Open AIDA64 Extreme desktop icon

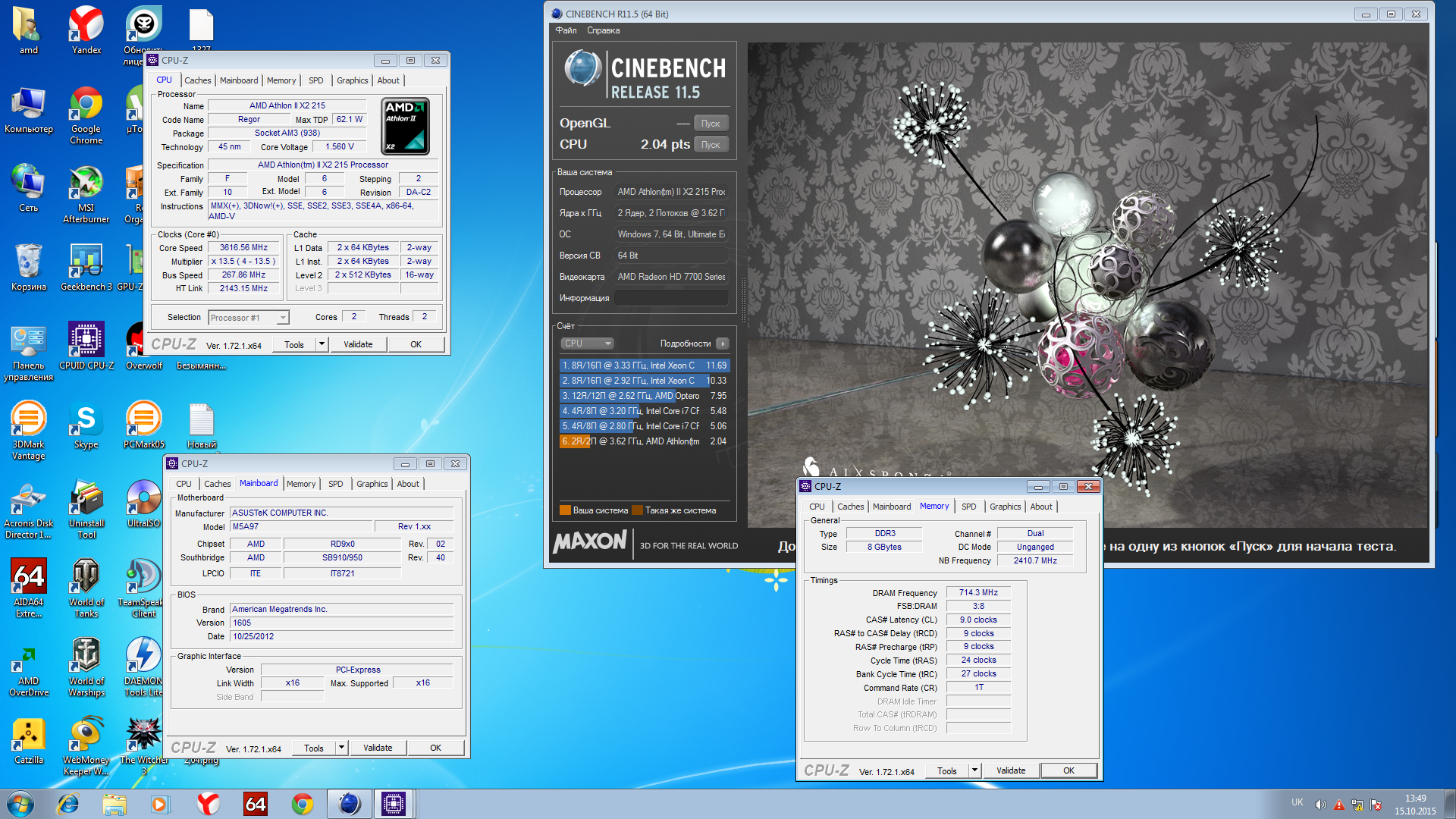pyautogui.click(x=28, y=588)
